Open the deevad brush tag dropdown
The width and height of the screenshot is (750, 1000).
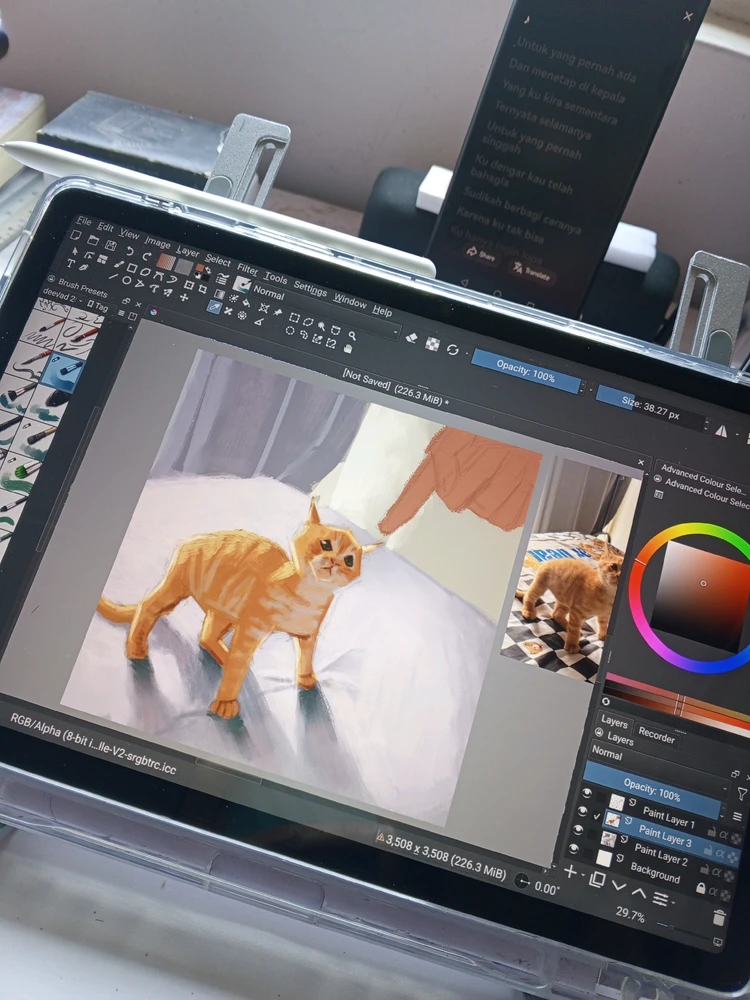click(61, 295)
